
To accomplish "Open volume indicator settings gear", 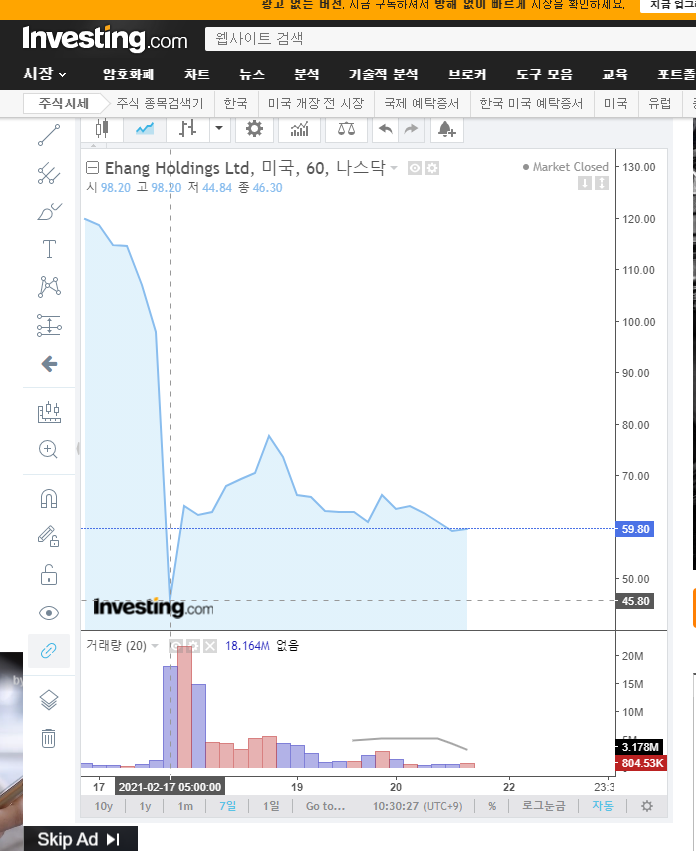I will click(x=193, y=646).
